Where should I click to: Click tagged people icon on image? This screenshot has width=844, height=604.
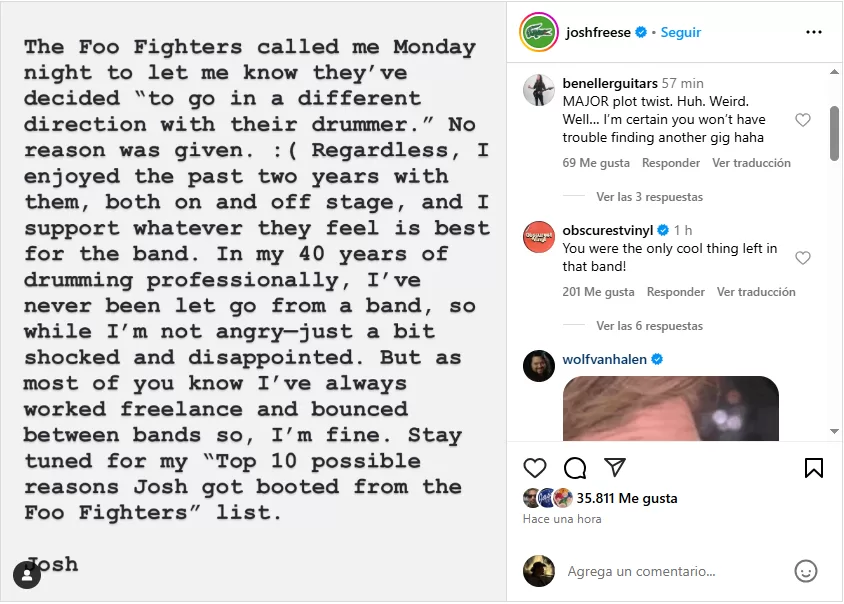tap(27, 575)
